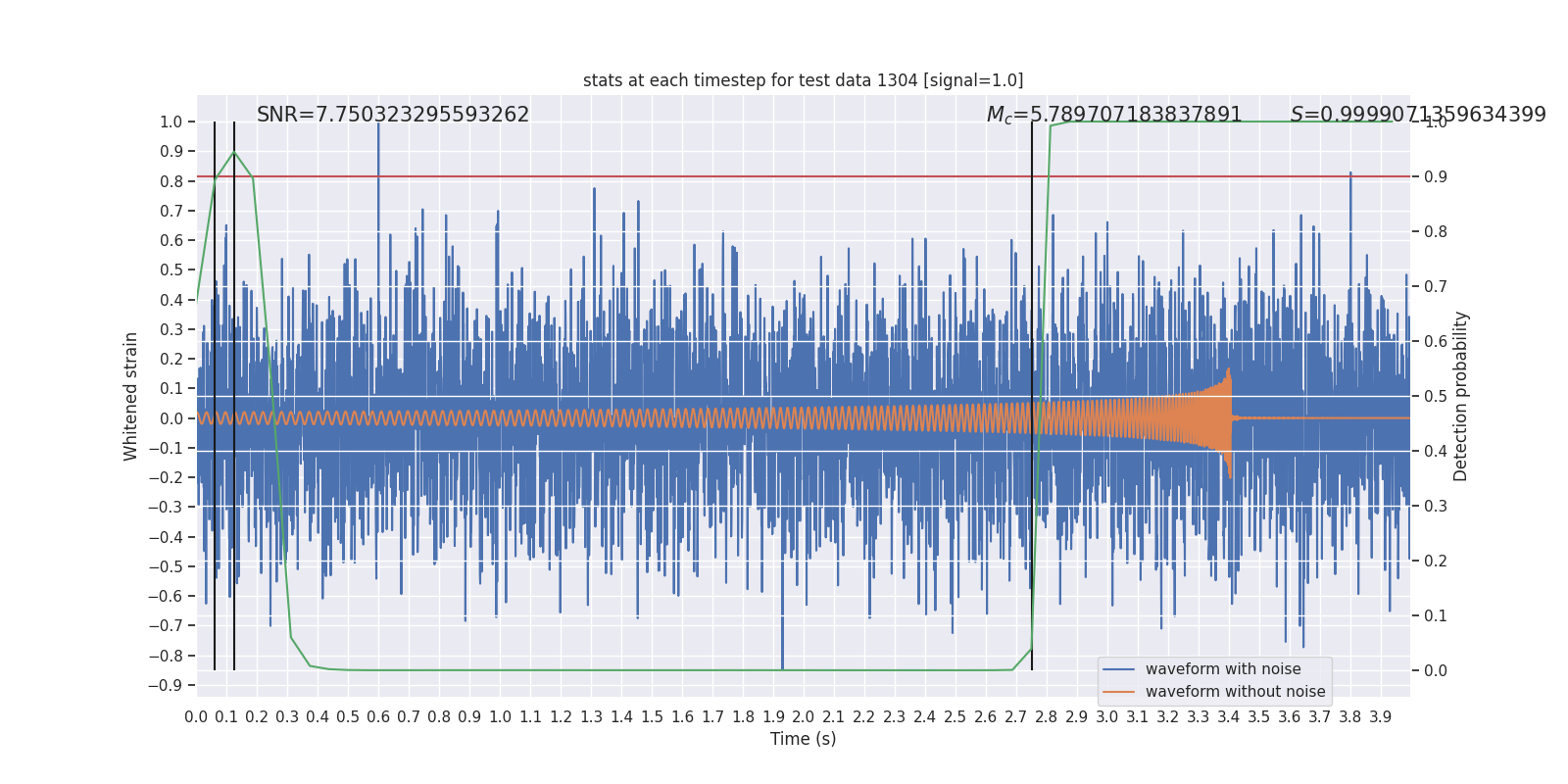Click the plot title mentioning test data 1304
The width and height of the screenshot is (1568, 784).
click(803, 80)
